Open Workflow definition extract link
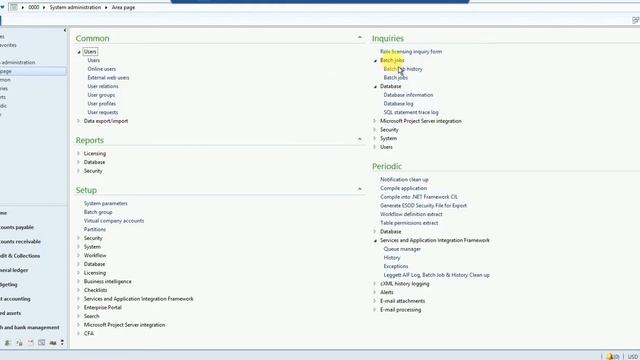The image size is (640, 360). pos(411,214)
